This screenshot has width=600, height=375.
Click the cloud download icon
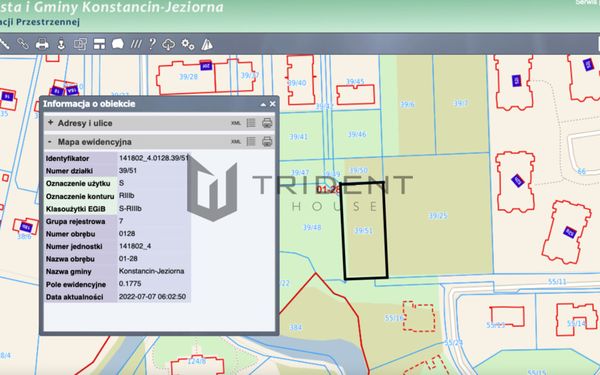tap(169, 44)
